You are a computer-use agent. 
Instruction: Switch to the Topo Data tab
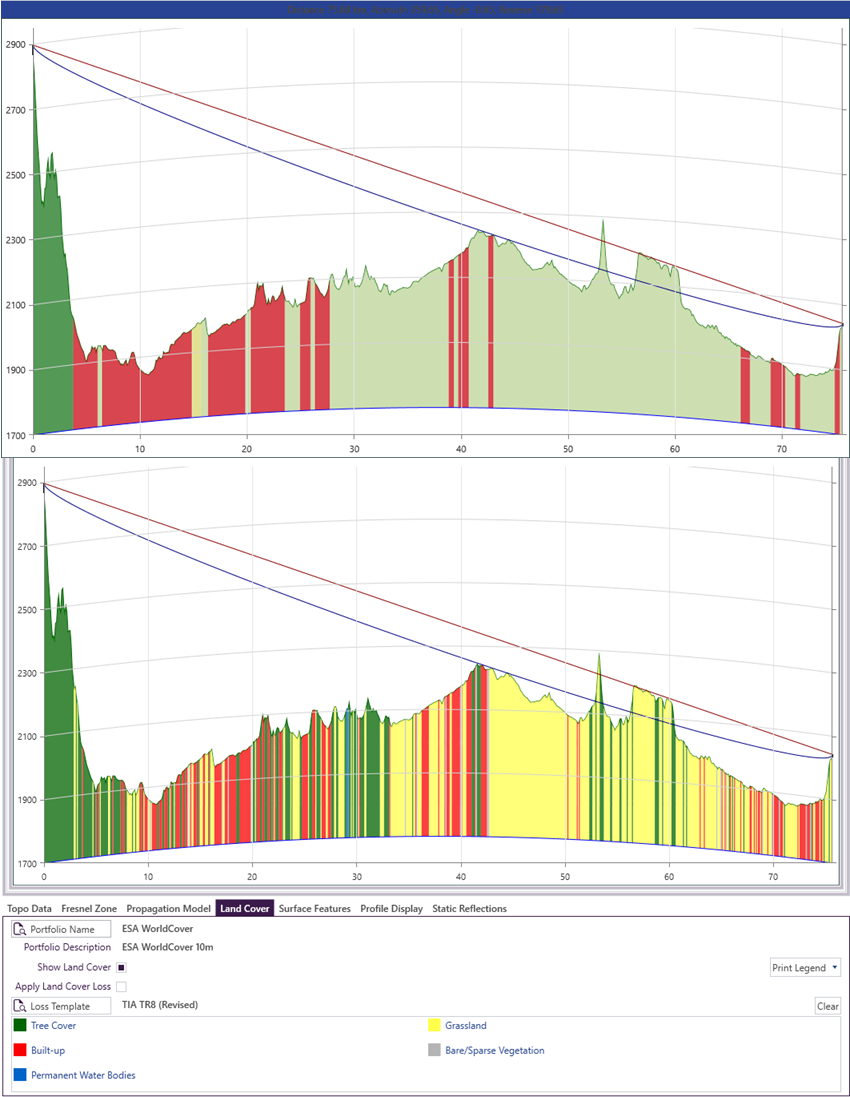[x=29, y=908]
